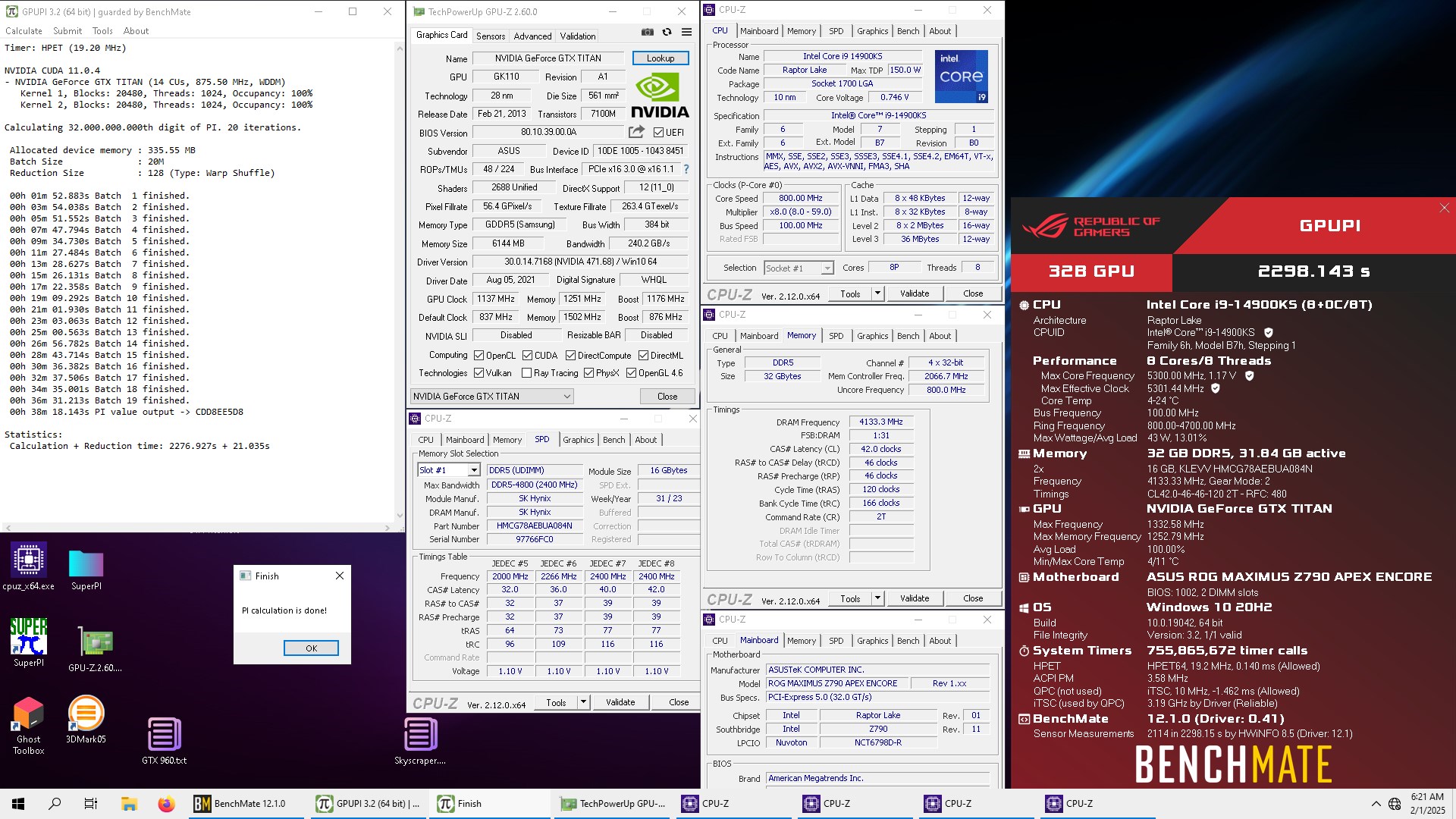Open File Explorer from the taskbar
Viewport: 1456px width, 819px height.
[x=129, y=804]
